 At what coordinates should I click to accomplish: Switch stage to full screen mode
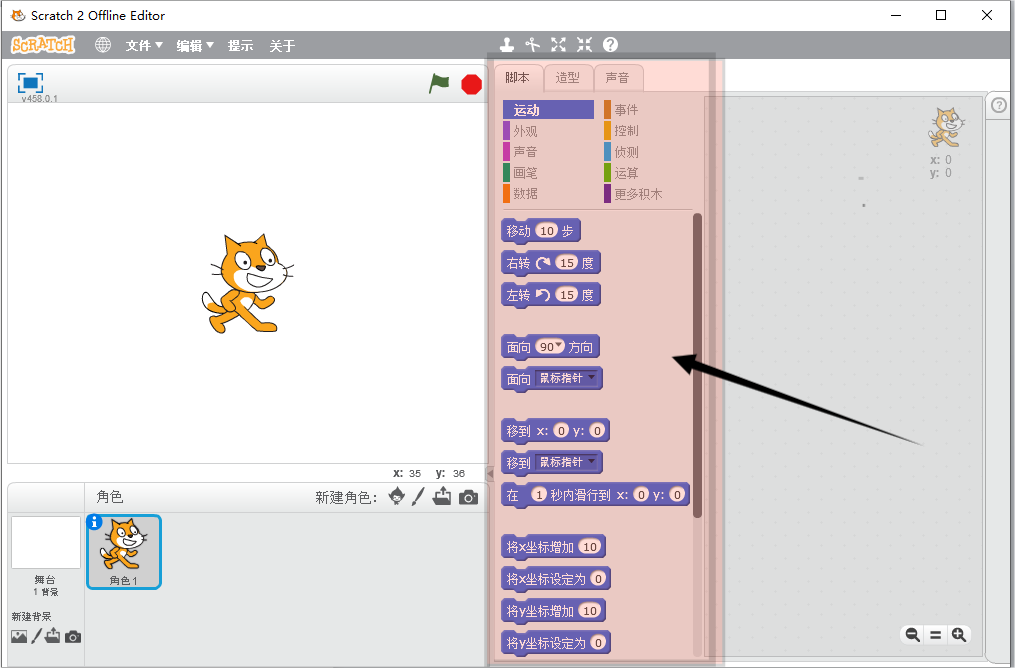pyautogui.click(x=30, y=82)
